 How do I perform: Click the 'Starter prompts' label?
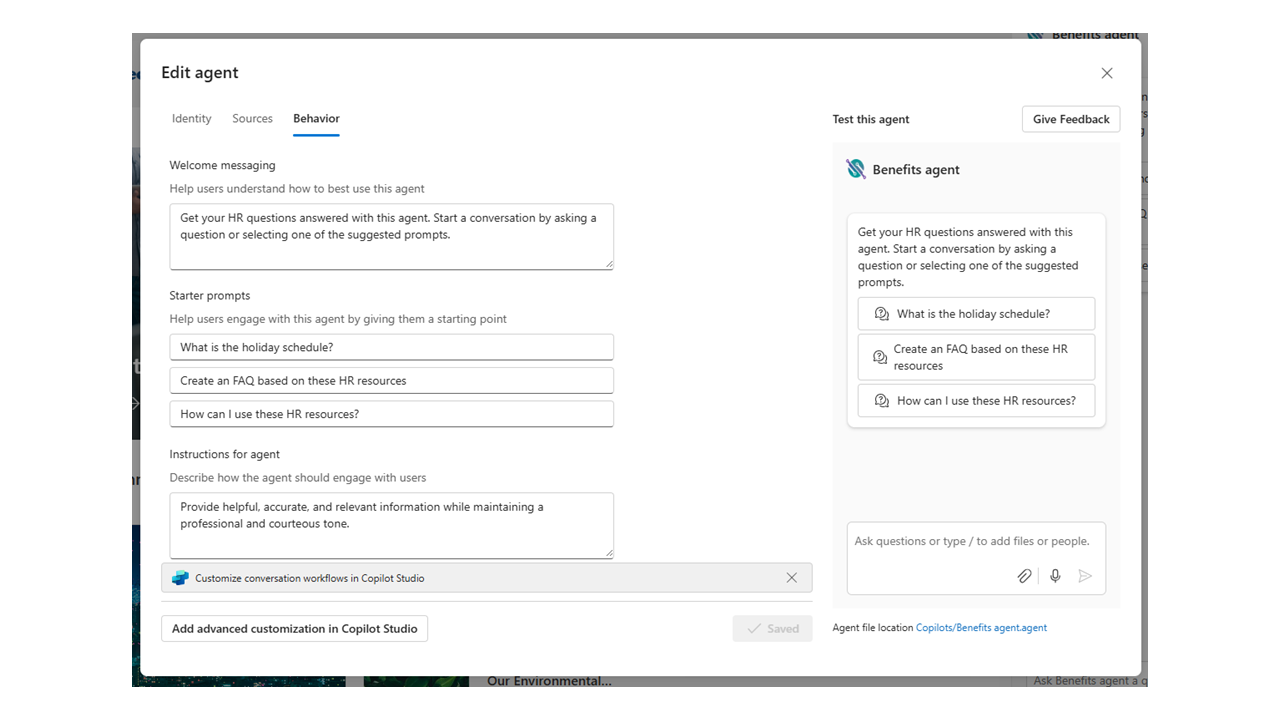(210, 296)
